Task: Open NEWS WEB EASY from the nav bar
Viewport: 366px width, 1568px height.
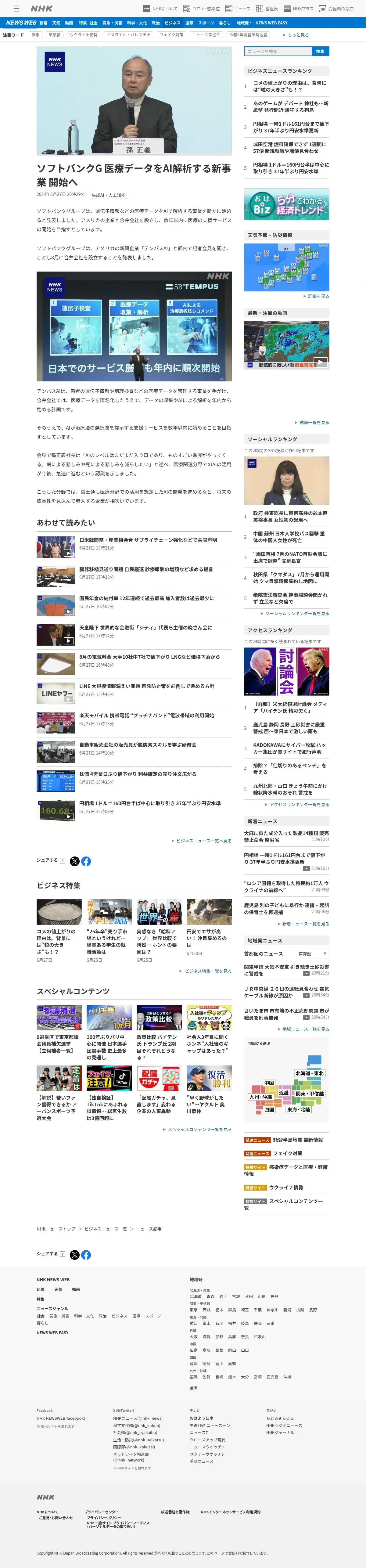Action: tap(271, 23)
